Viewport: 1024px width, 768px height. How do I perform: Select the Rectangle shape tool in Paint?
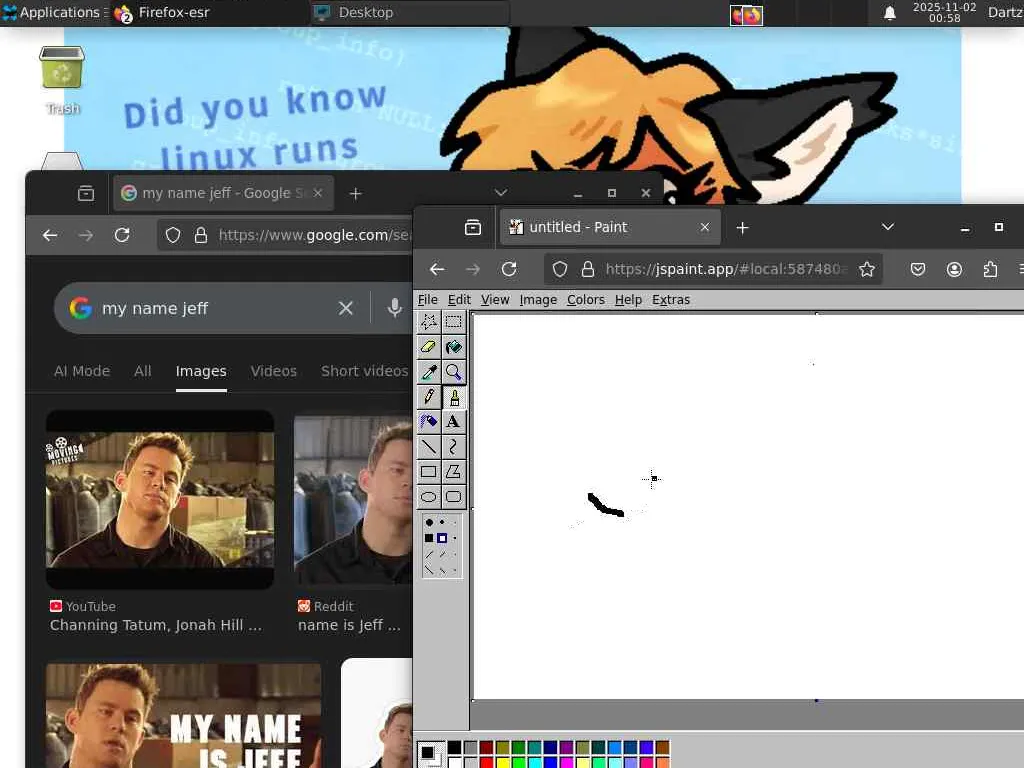point(428,472)
